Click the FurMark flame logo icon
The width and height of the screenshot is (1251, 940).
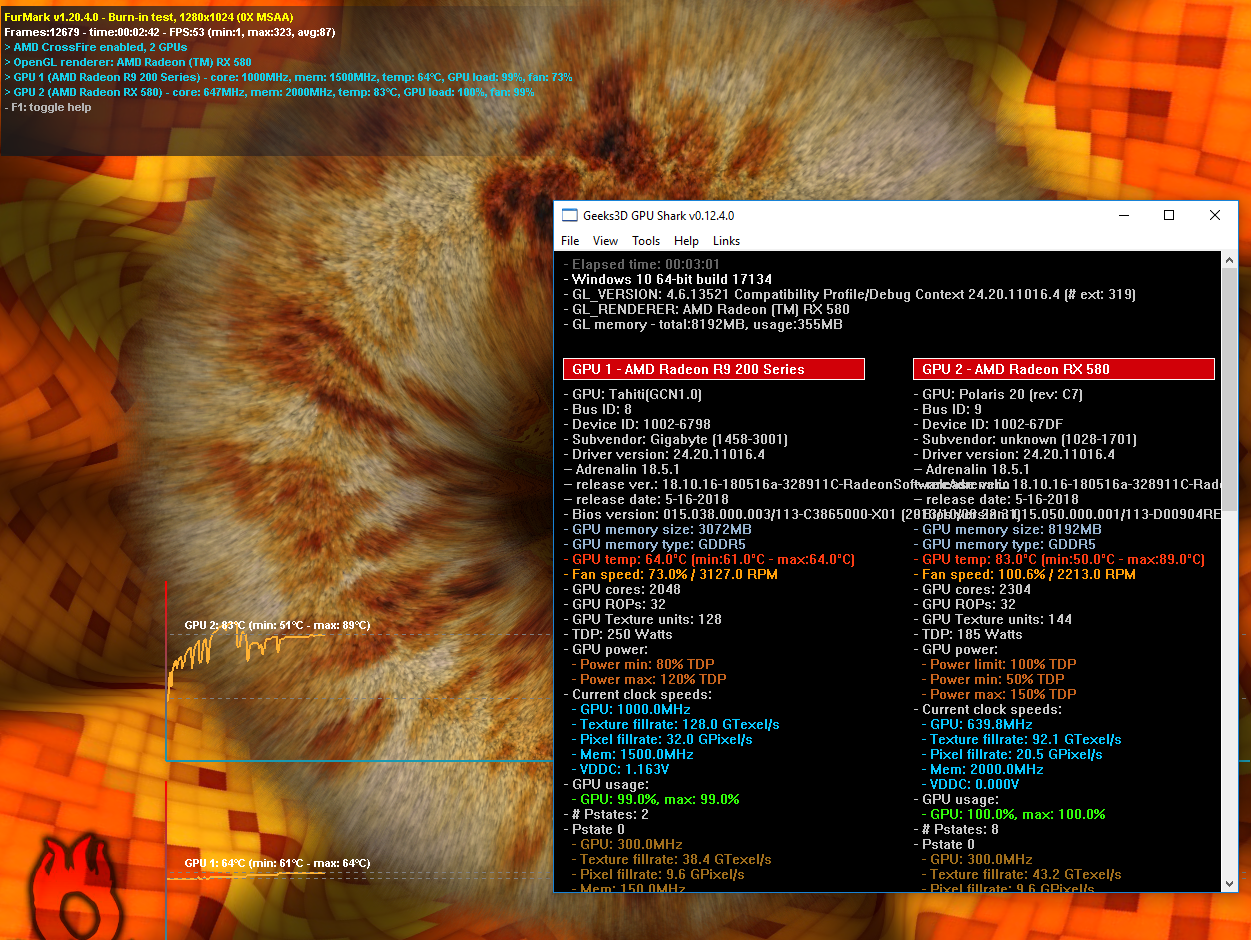[76, 887]
